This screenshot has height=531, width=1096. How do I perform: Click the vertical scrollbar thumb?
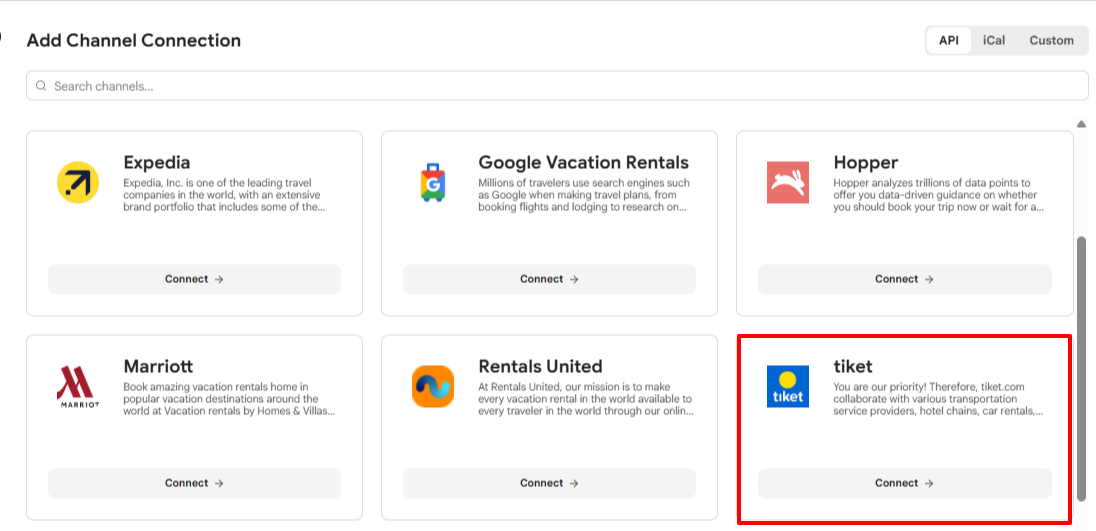(x=1081, y=368)
